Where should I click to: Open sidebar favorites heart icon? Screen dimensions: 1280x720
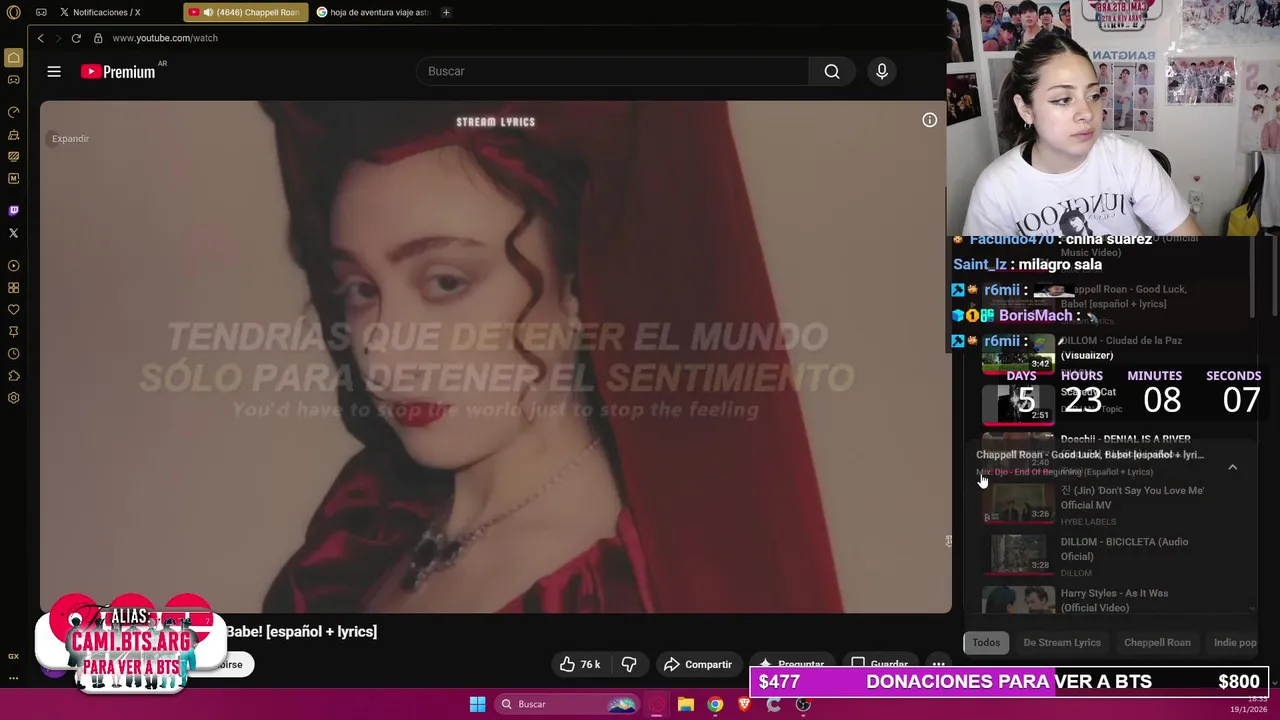pyautogui.click(x=14, y=310)
